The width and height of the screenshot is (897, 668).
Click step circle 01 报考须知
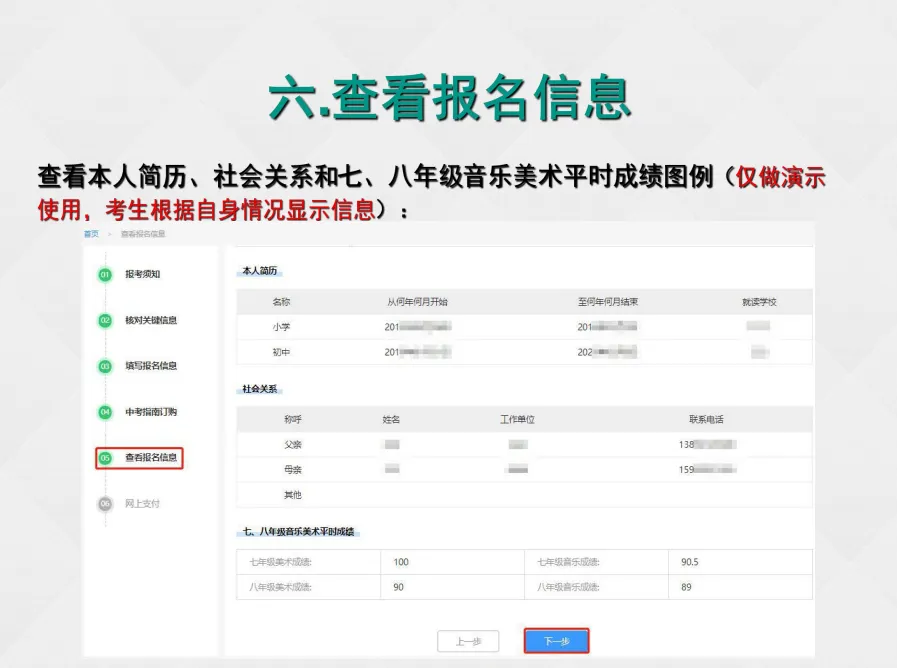pyautogui.click(x=104, y=276)
